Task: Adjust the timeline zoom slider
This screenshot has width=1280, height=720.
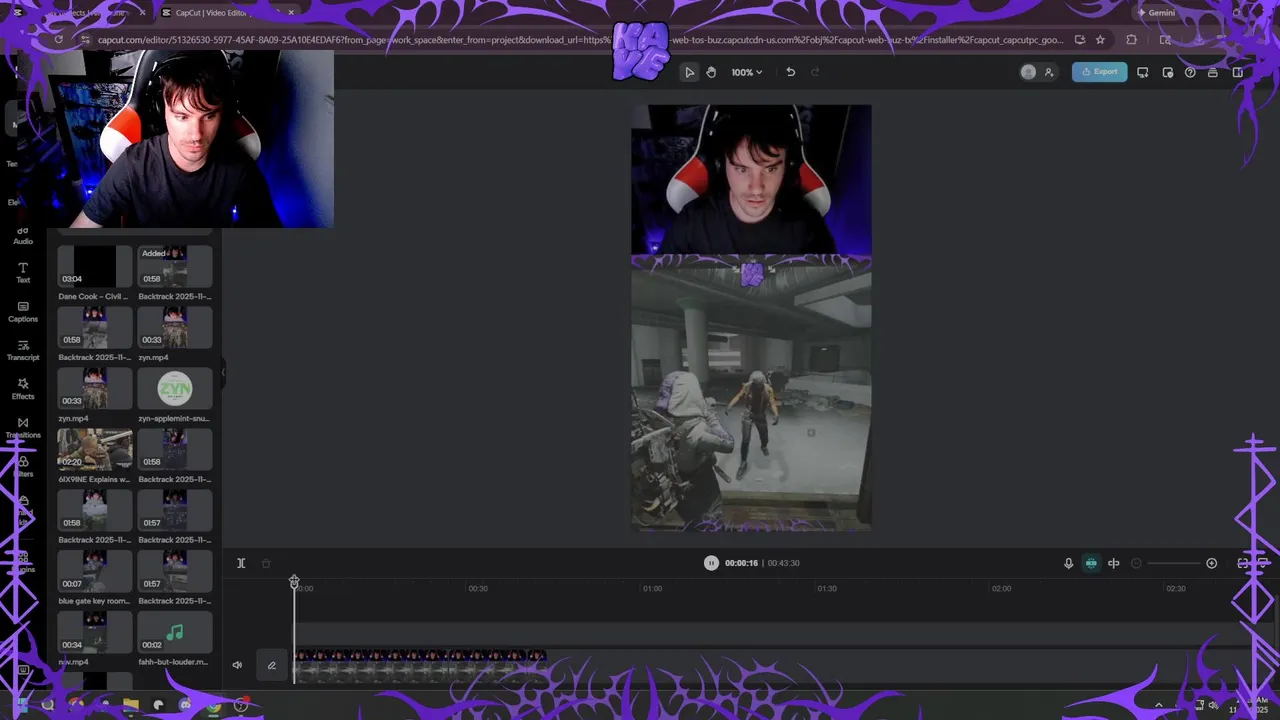Action: click(x=1174, y=563)
